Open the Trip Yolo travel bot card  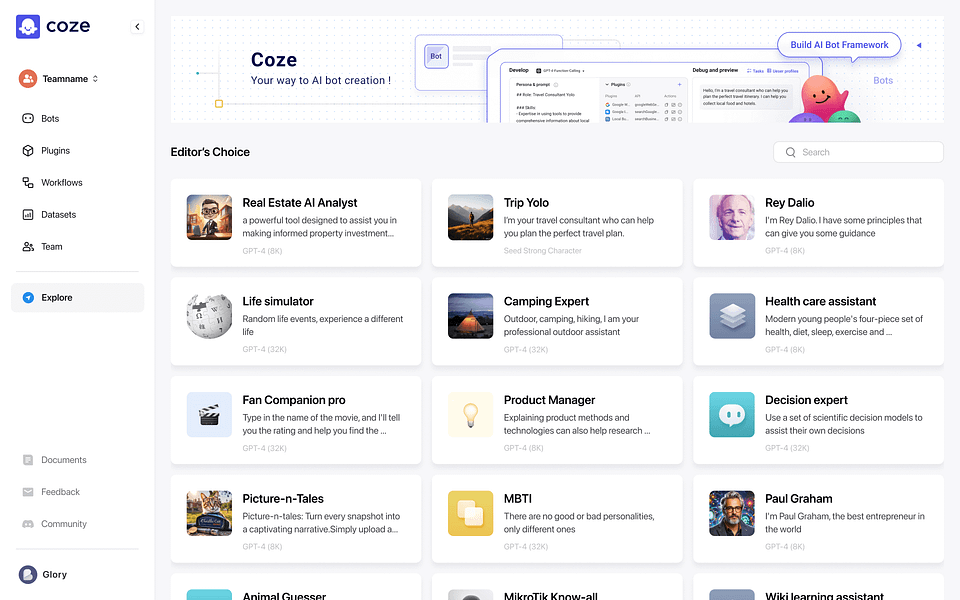click(557, 222)
